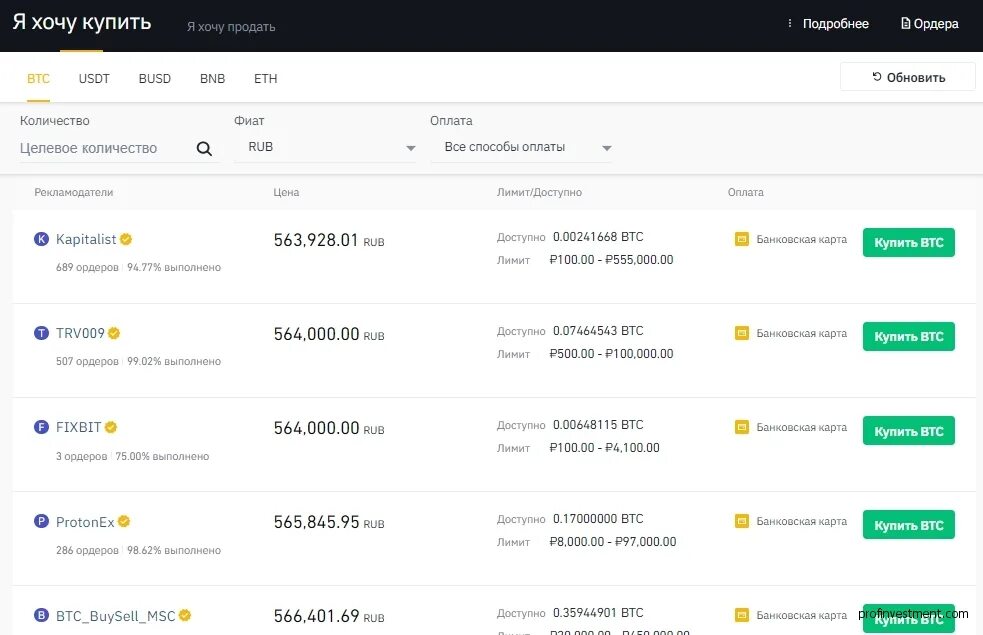
Task: Click the Лимит/Доступно column header
Action: click(x=539, y=192)
